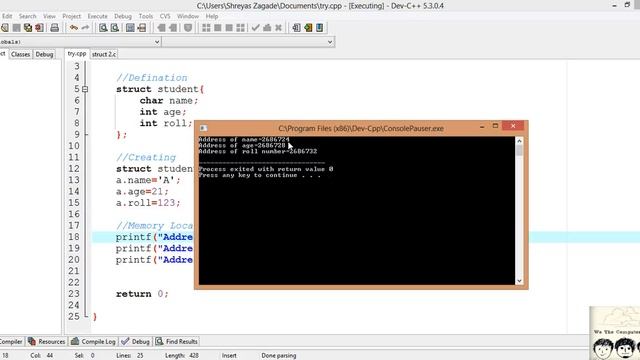
Task: Click the Find magnifier toolbar icon
Action: [x=103, y=28]
